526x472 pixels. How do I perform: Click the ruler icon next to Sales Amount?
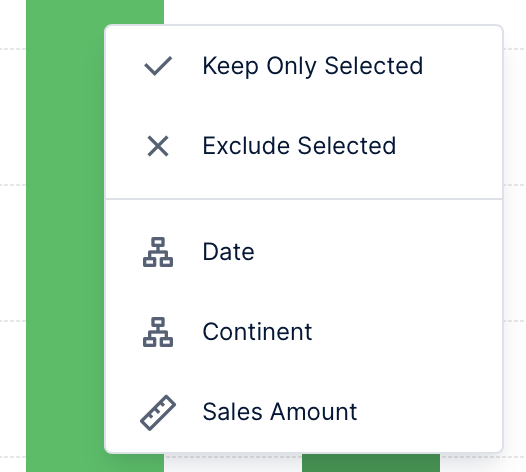[158, 412]
